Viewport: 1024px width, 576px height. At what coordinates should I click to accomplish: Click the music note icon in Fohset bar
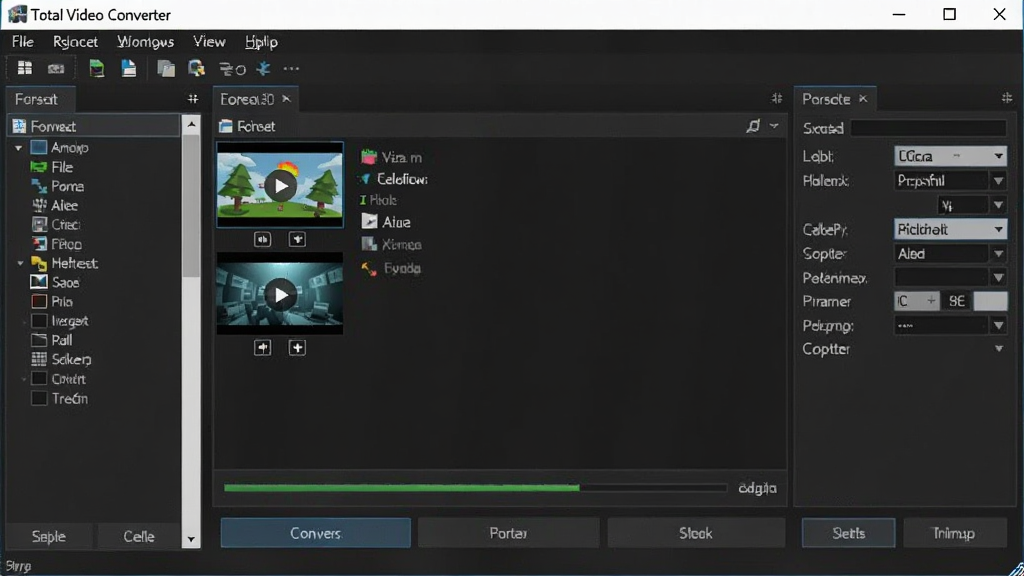753,125
